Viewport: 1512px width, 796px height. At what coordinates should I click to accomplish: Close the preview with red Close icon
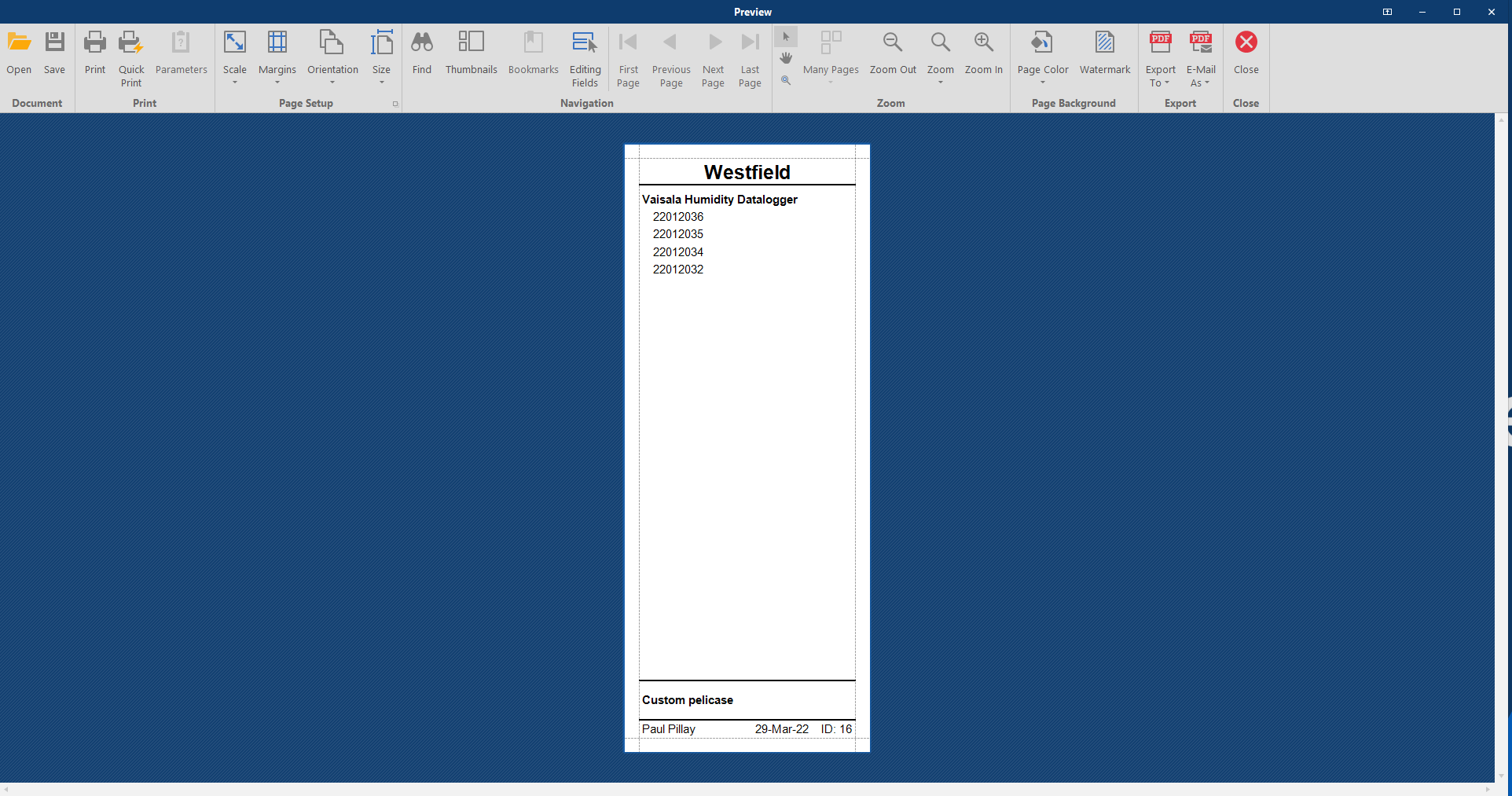click(x=1246, y=42)
